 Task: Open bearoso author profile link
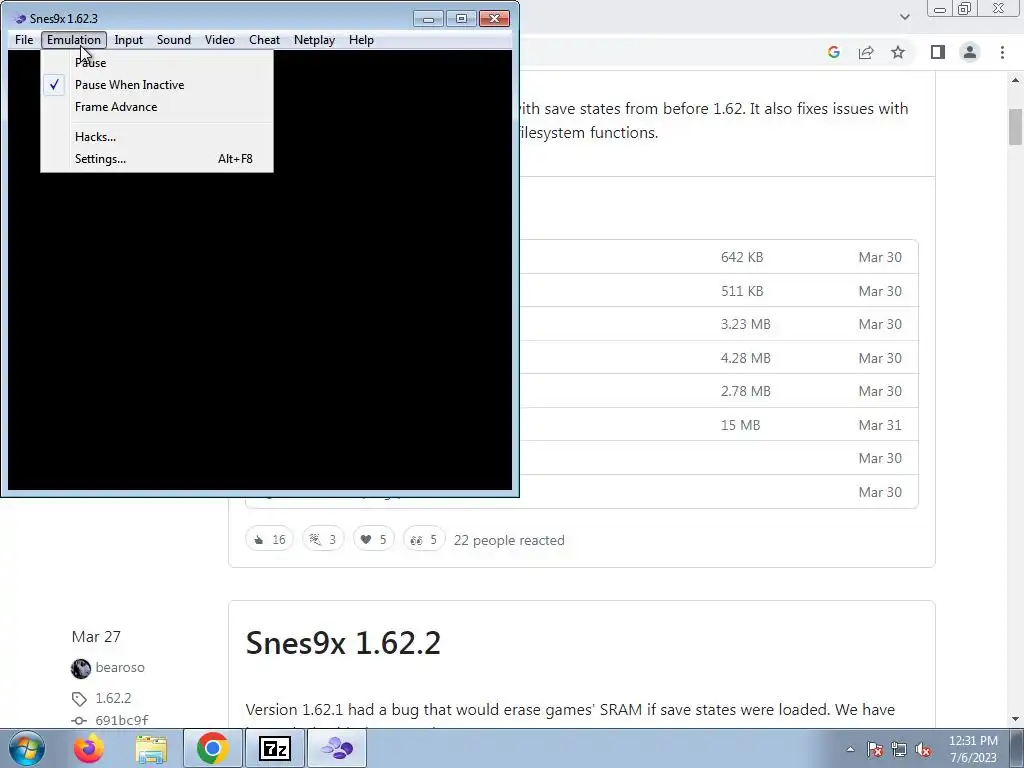pos(120,667)
